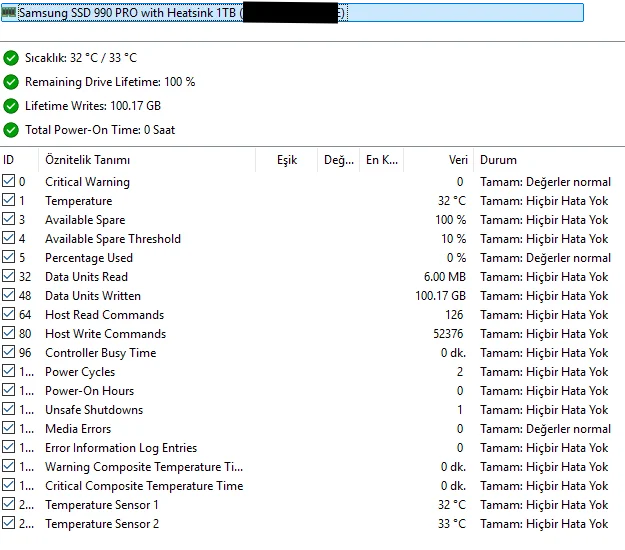Click the 32 °C Temperature Sensor 1 value
Viewport: 625px width, 550px height.
click(452, 505)
